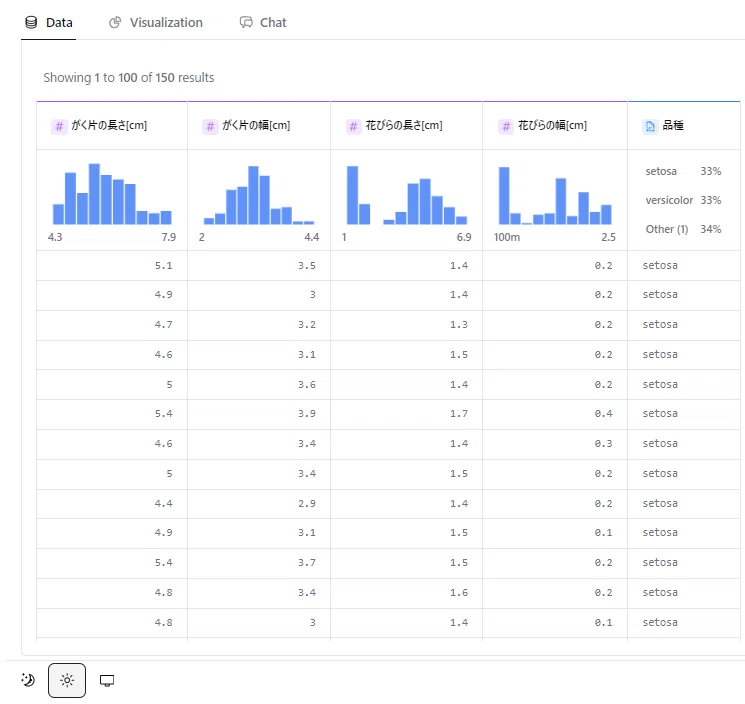Click the database icon beside Data
745x704 pixels.
pyautogui.click(x=31, y=22)
